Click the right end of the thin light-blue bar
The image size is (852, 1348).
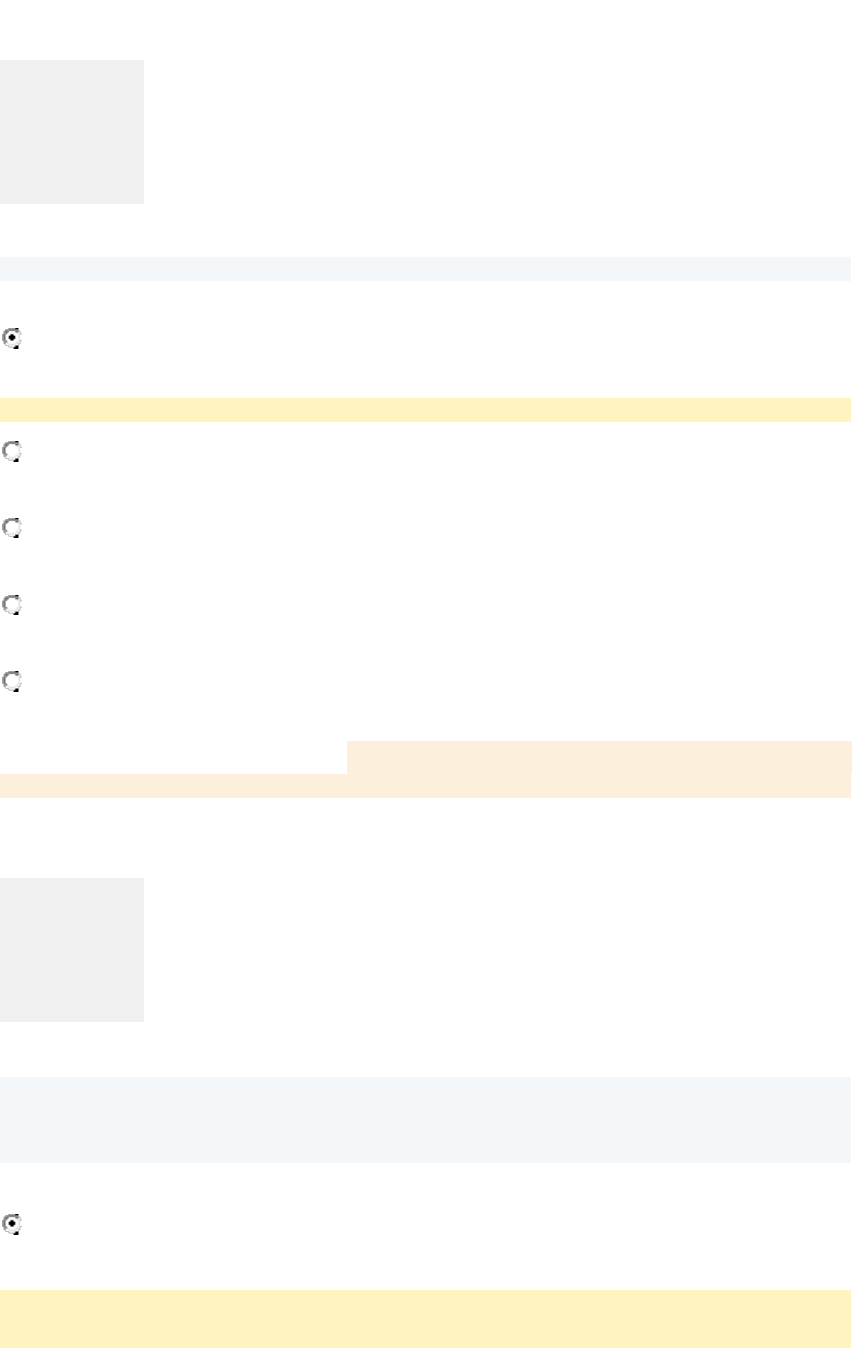[835, 269]
